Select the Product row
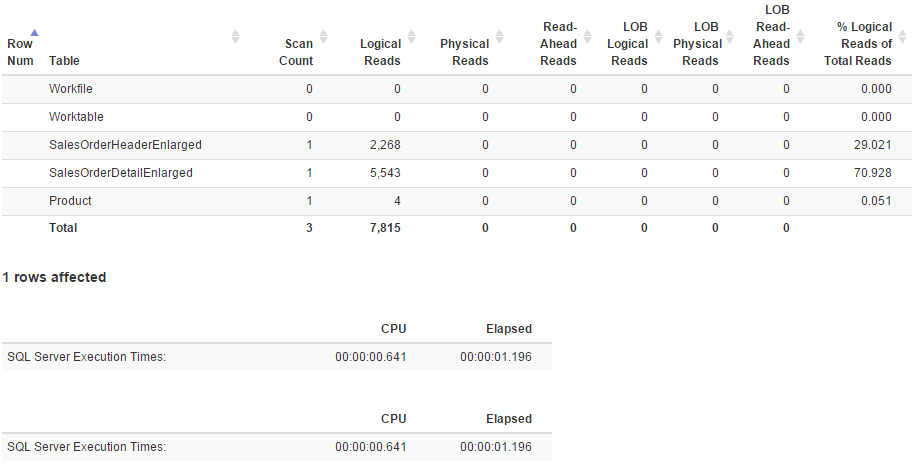Image resolution: width=918 pixels, height=464 pixels. click(x=457, y=201)
